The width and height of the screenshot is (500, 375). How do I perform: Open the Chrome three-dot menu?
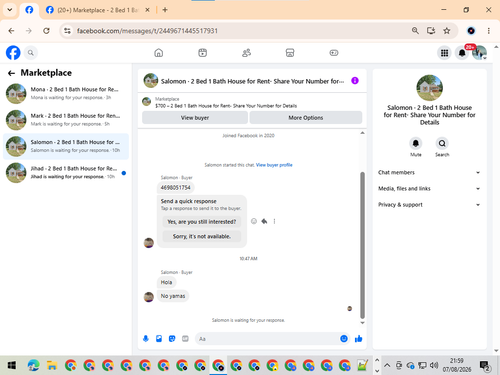489,31
